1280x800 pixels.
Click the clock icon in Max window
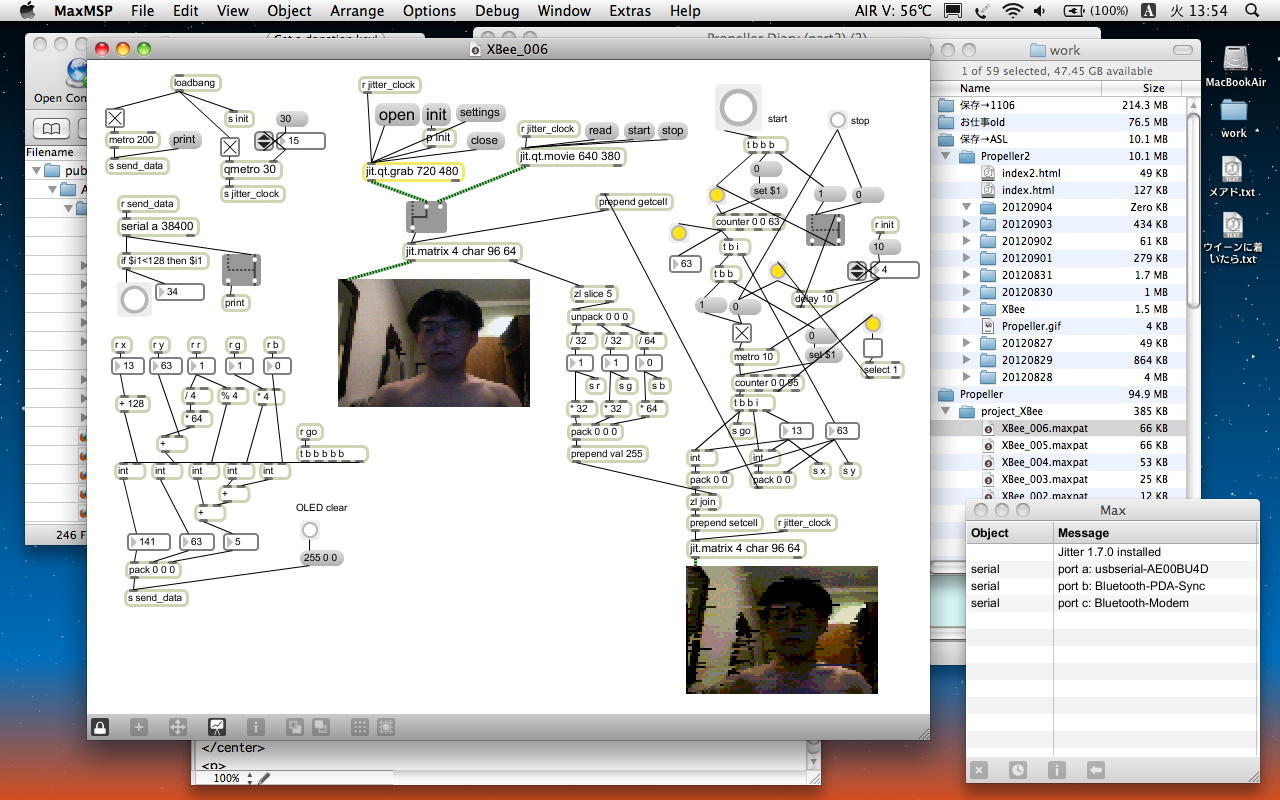(1017, 770)
